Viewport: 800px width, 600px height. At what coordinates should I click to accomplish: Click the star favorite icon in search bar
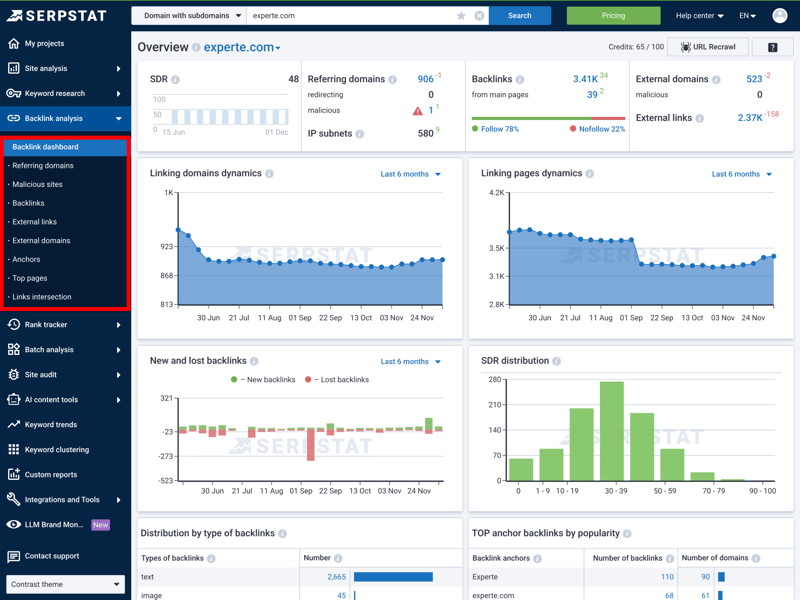pos(461,16)
